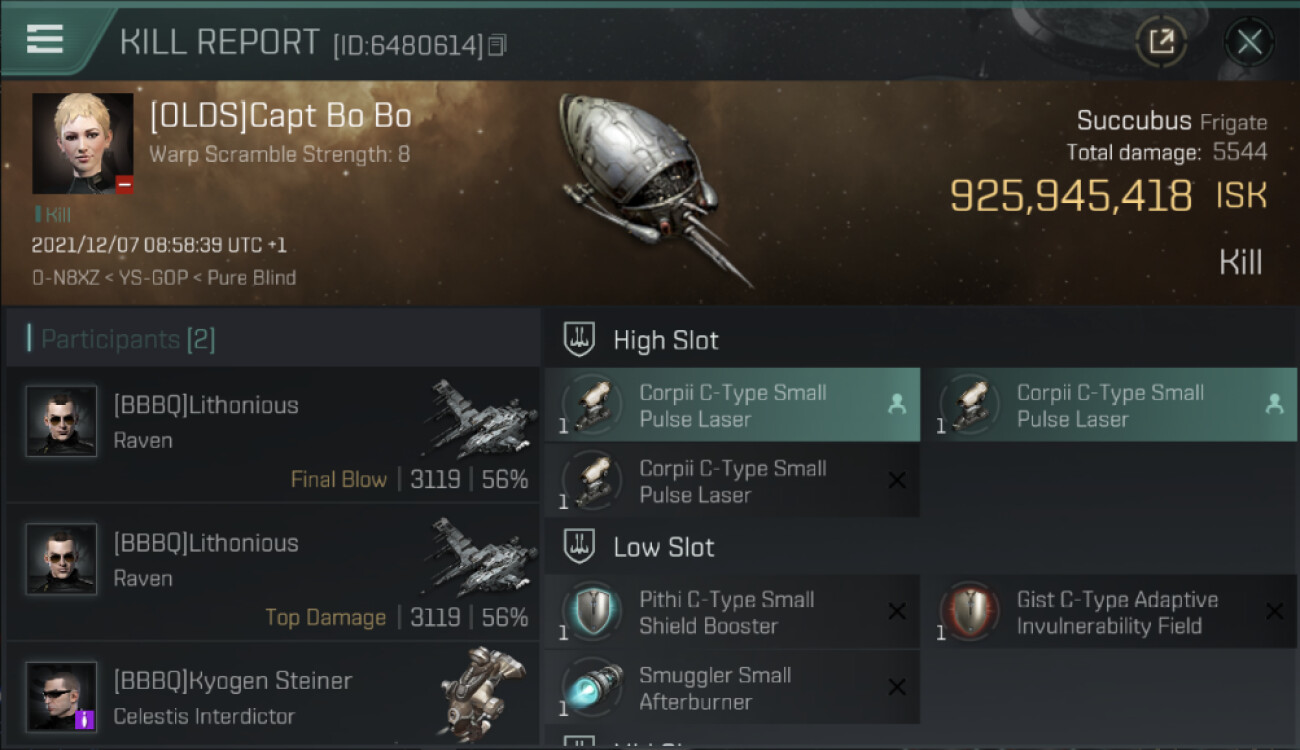Screen dimensions: 1300x750
Task: Open Capt Bo Bo's character portrait
Action: coord(83,144)
